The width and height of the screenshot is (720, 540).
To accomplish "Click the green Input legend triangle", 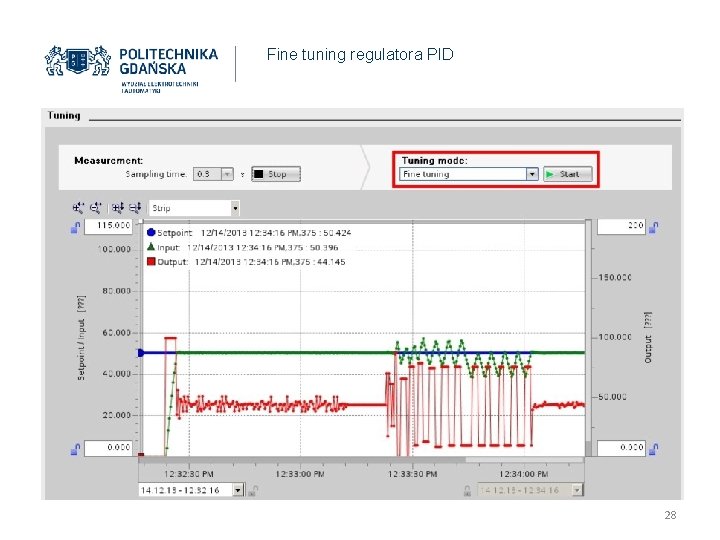I will (151, 247).
